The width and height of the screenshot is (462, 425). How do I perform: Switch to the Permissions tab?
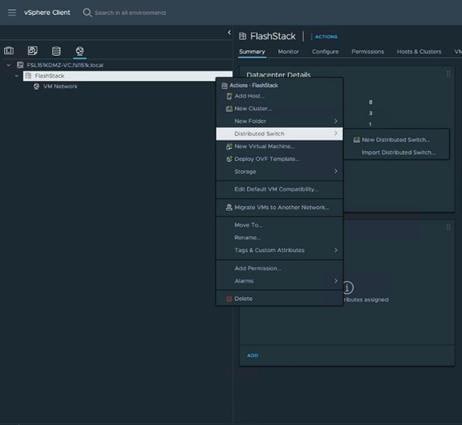[x=368, y=52]
